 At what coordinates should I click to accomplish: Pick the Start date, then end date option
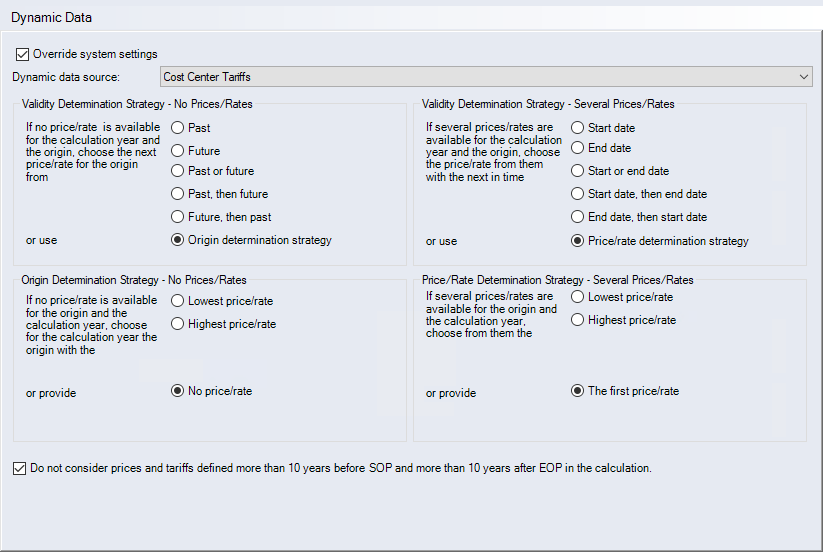click(x=578, y=194)
